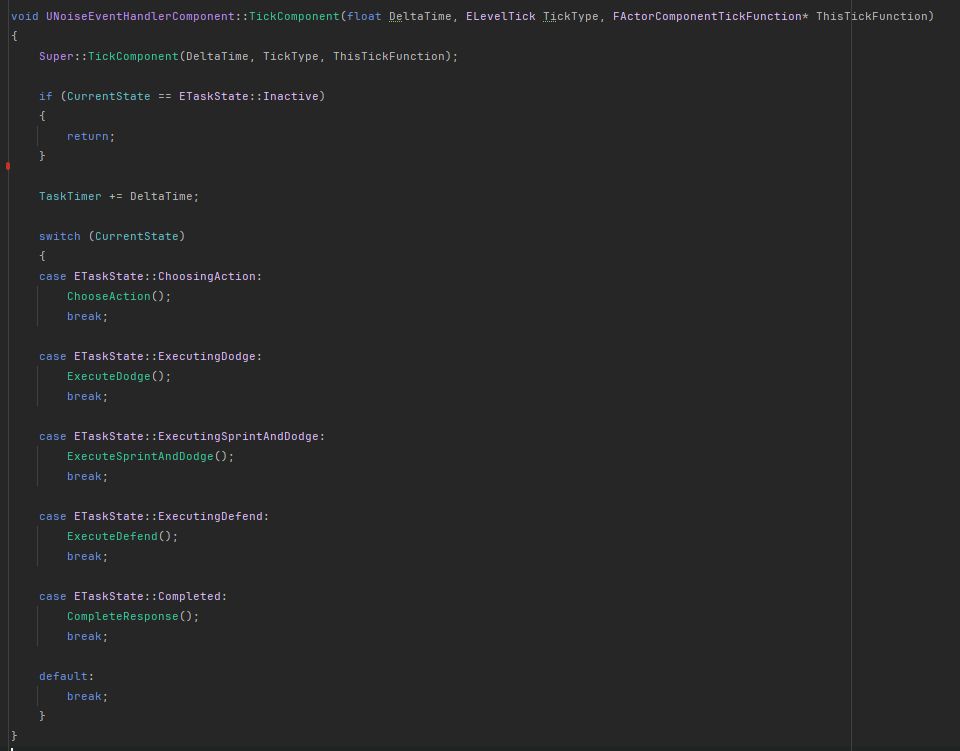
Task: Click 'break' under the default label
Action: point(84,697)
